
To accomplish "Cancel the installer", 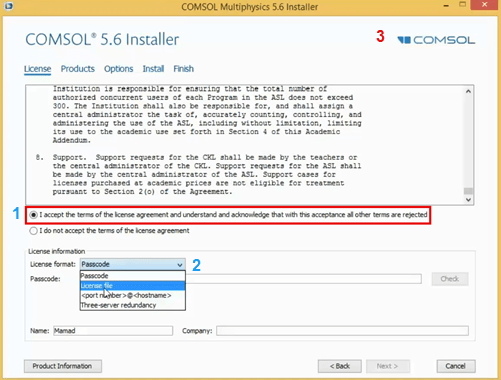I will click(456, 366).
